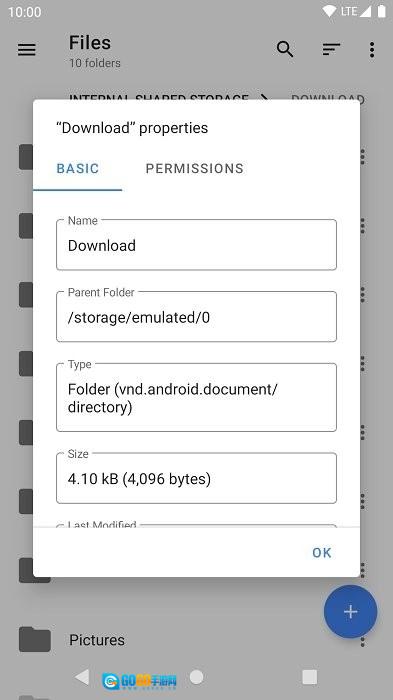Select the Basic tab
The height and width of the screenshot is (700, 393).
[78, 168]
